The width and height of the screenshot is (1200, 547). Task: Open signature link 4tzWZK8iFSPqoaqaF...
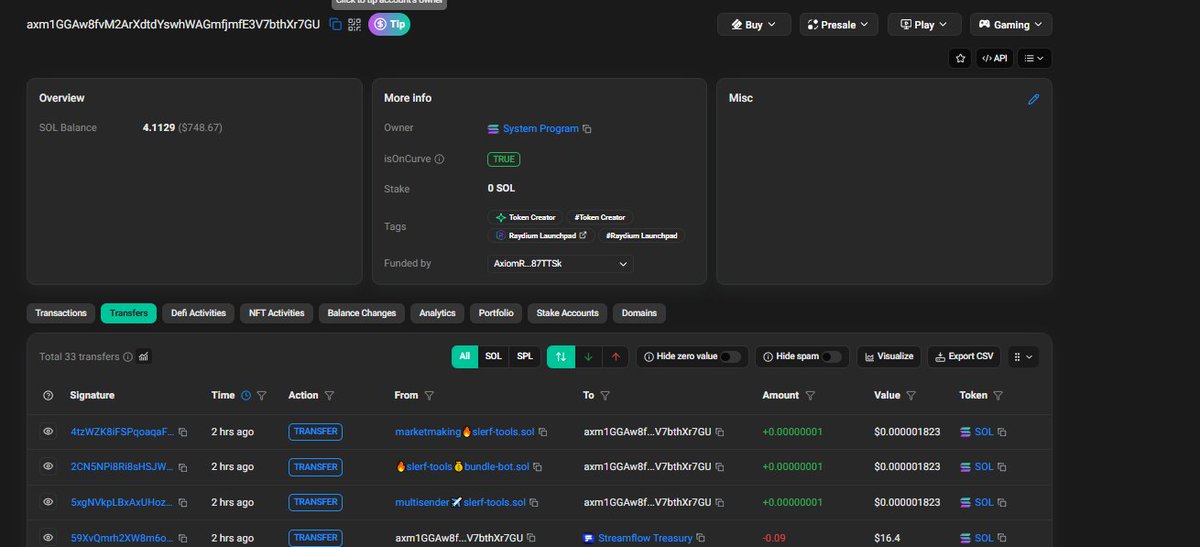point(122,432)
